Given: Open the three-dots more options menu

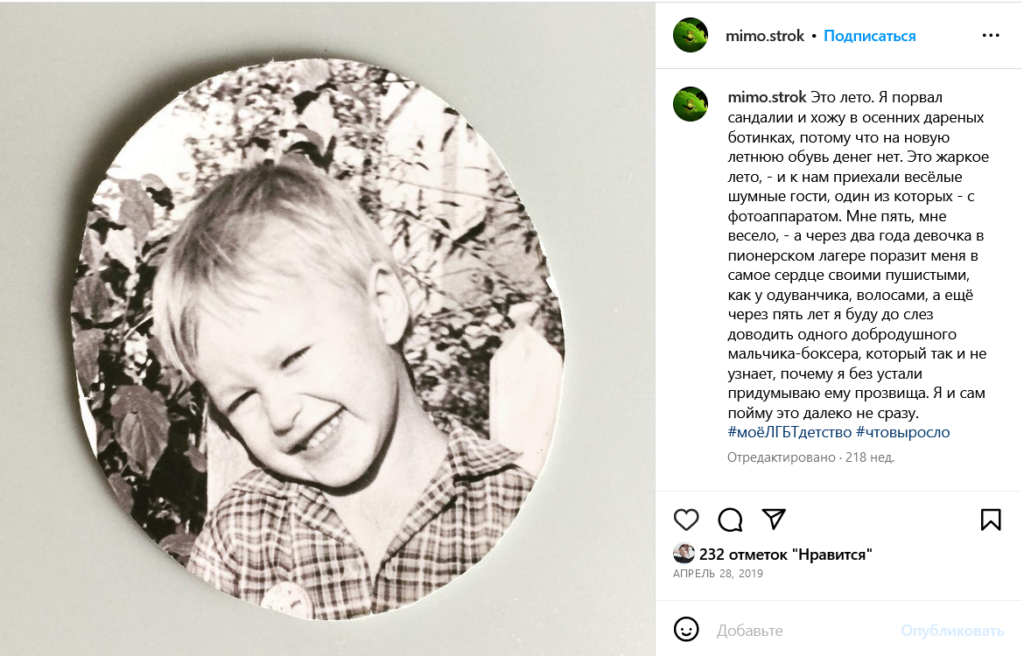Looking at the screenshot, I should point(991,35).
